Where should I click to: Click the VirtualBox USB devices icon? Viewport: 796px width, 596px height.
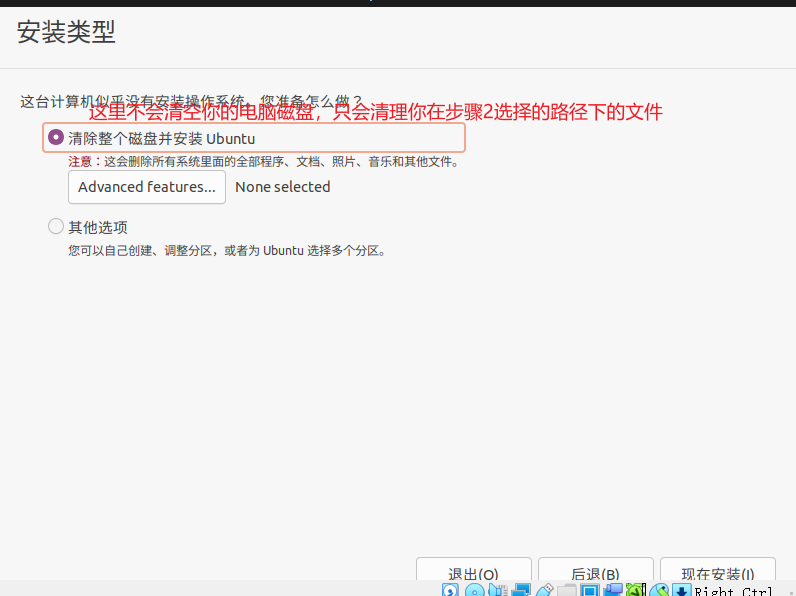(545, 590)
